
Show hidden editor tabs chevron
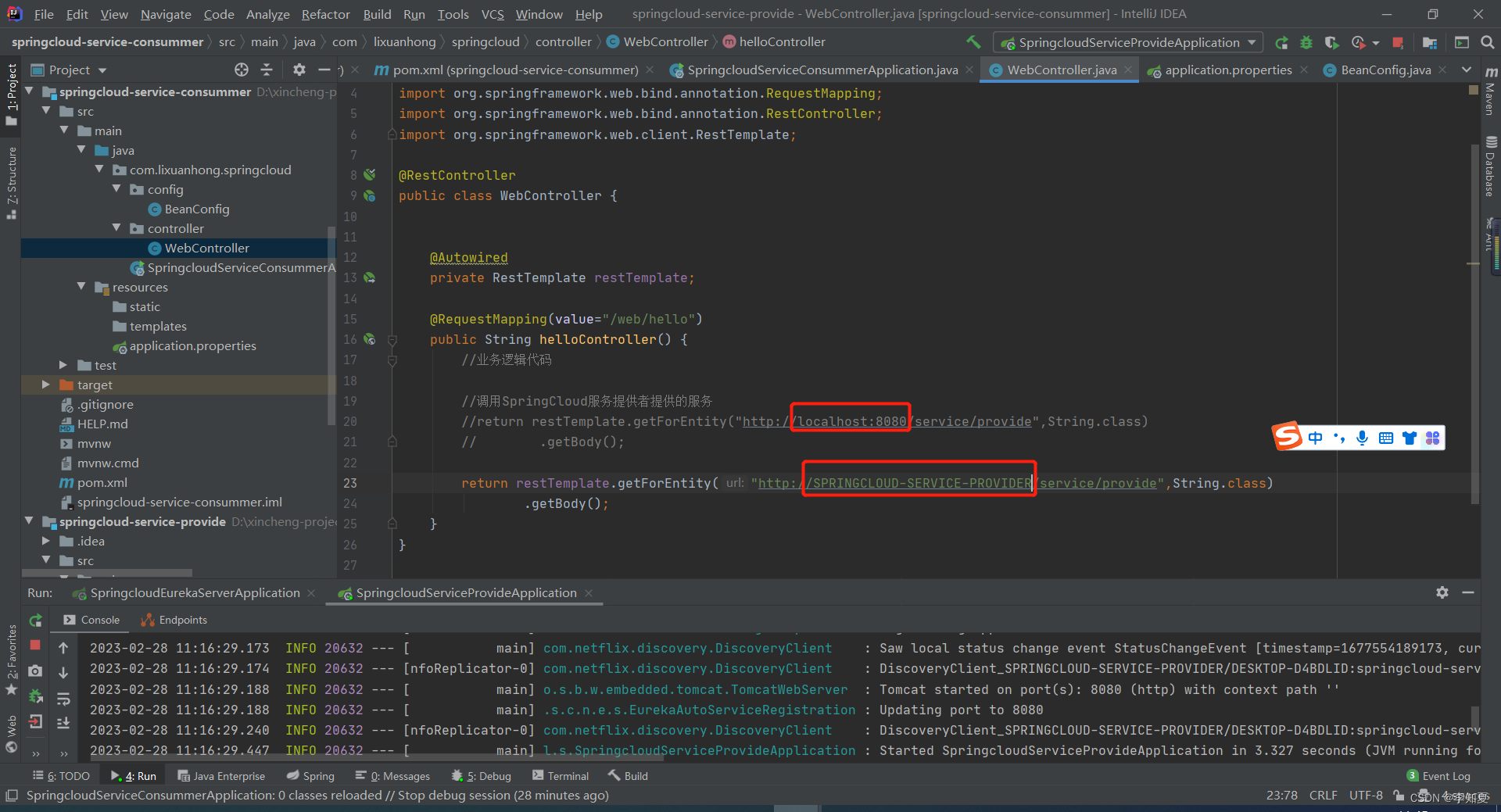(1466, 70)
